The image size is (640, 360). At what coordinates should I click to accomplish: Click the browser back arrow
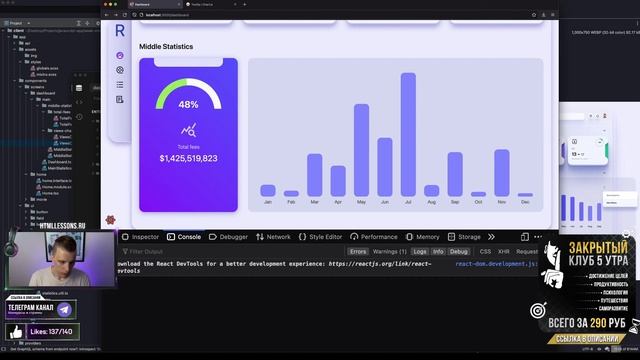coord(107,15)
